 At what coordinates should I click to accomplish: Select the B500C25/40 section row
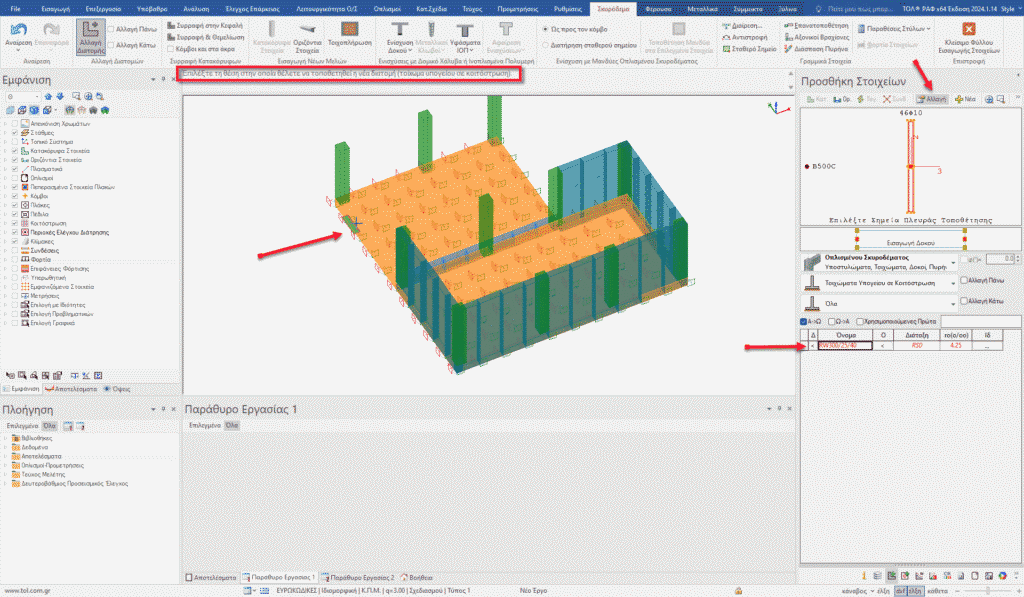(x=844, y=346)
